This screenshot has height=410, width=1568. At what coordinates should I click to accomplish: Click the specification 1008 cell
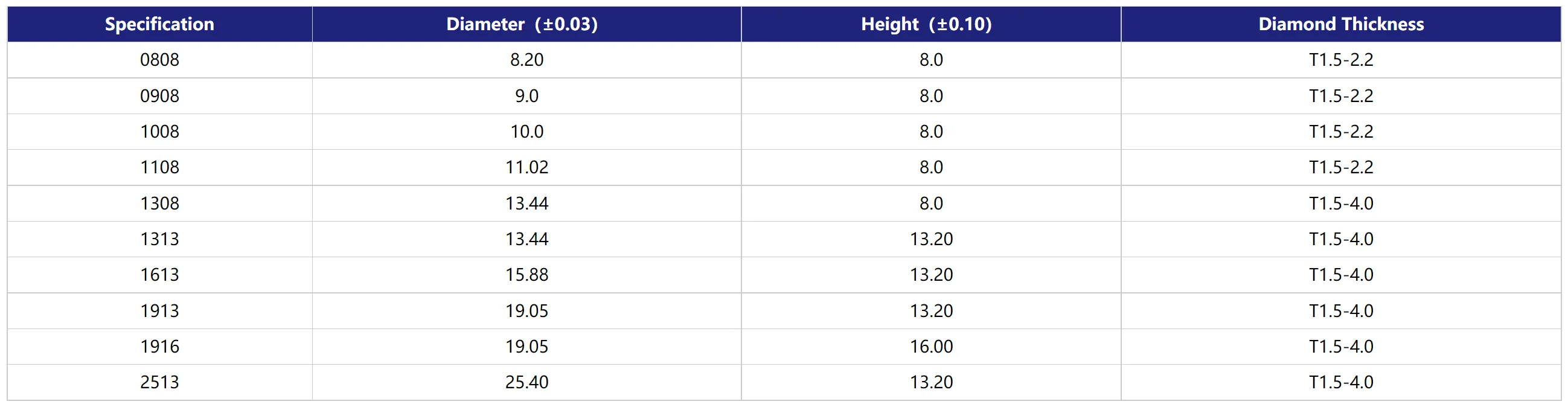[159, 132]
